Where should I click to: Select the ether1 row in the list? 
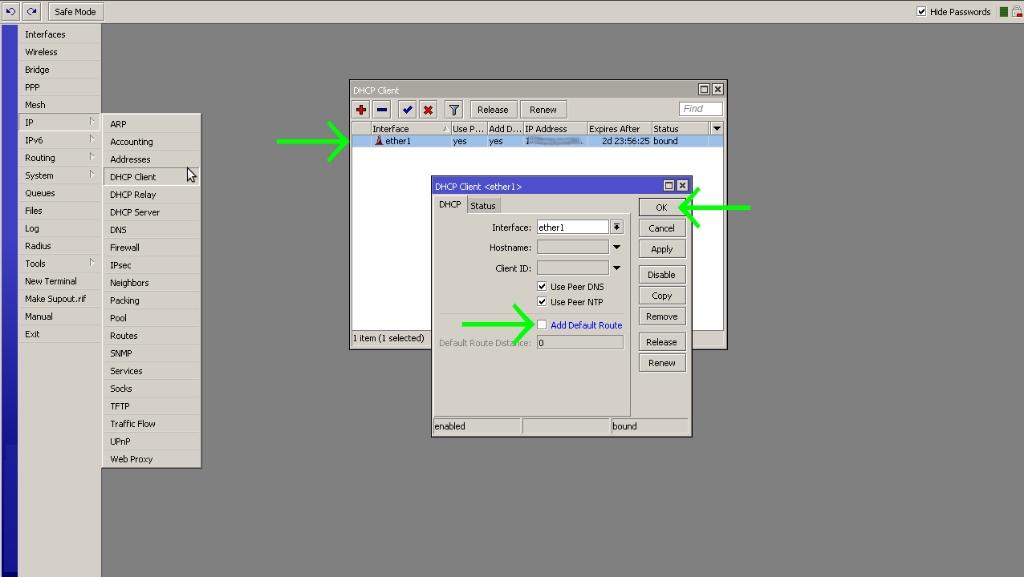click(x=400, y=141)
